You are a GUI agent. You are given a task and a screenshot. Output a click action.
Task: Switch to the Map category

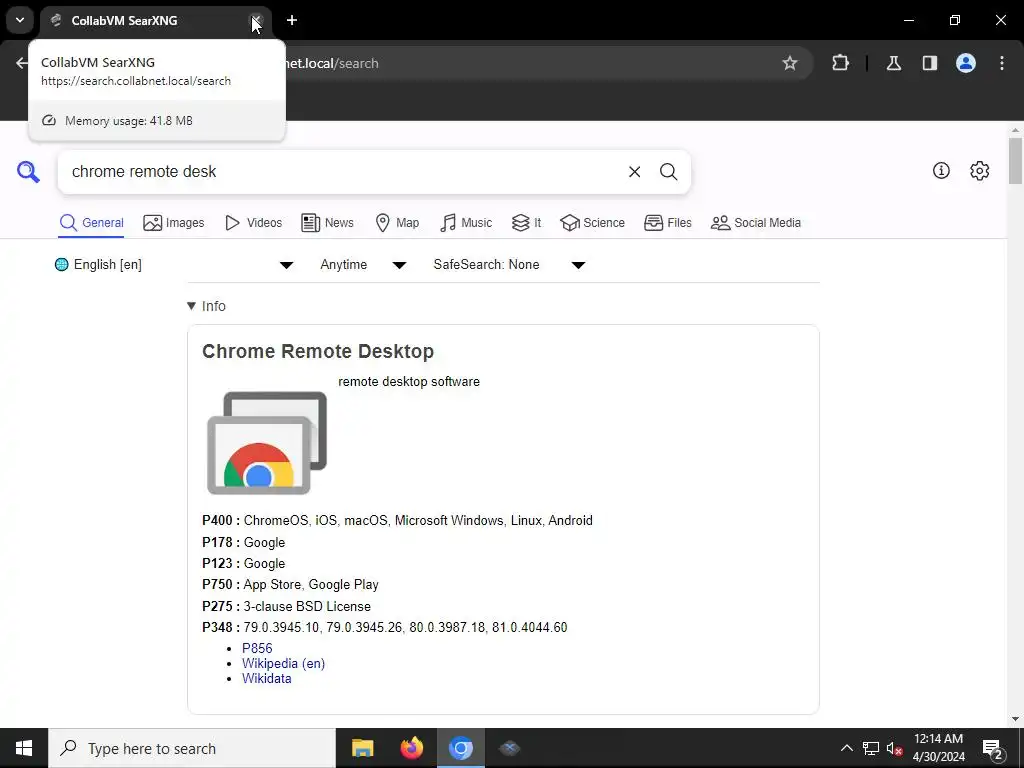click(x=397, y=223)
